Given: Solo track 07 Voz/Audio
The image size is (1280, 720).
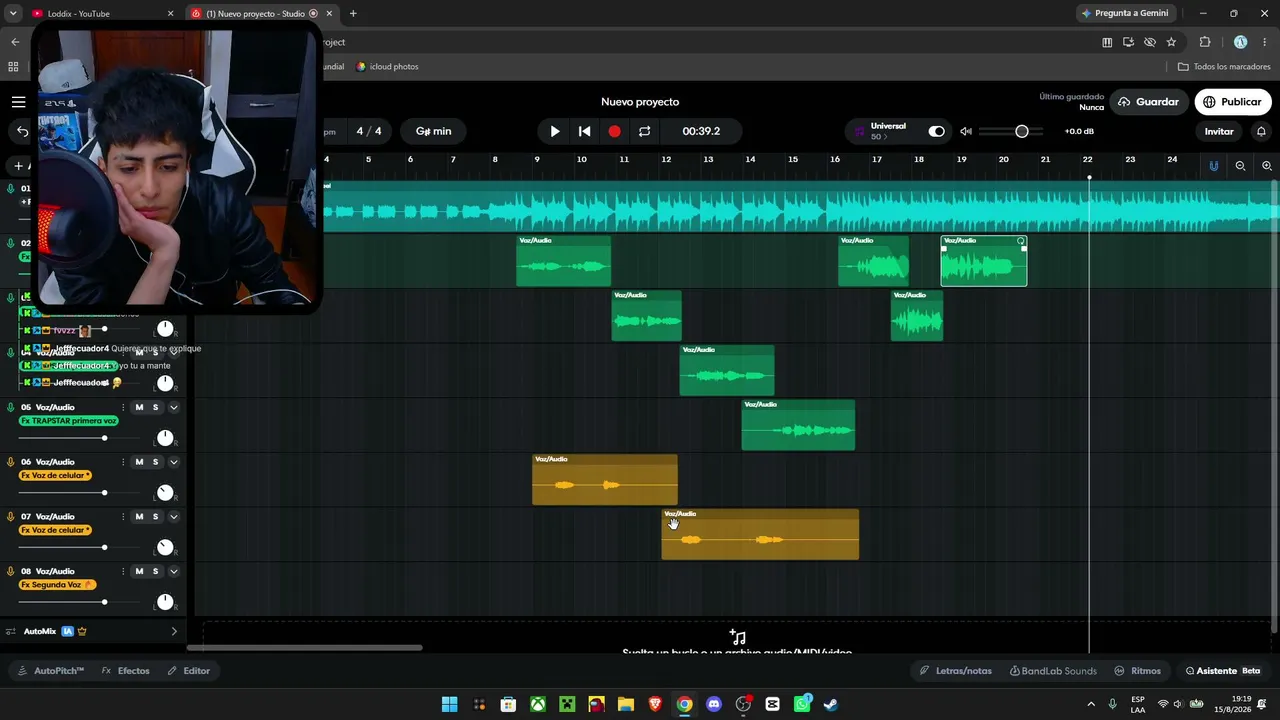Looking at the screenshot, I should point(155,517).
